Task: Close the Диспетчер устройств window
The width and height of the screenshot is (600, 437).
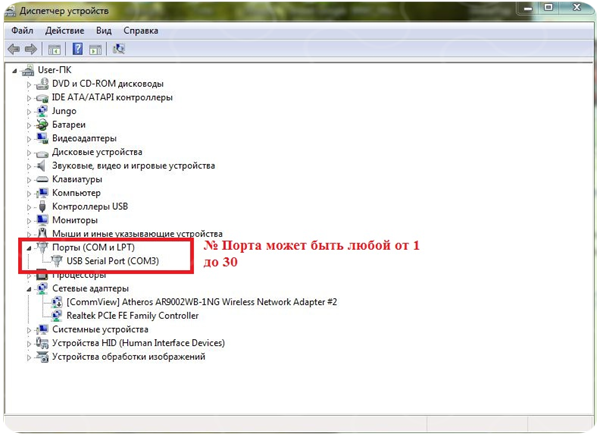Action: tap(577, 8)
